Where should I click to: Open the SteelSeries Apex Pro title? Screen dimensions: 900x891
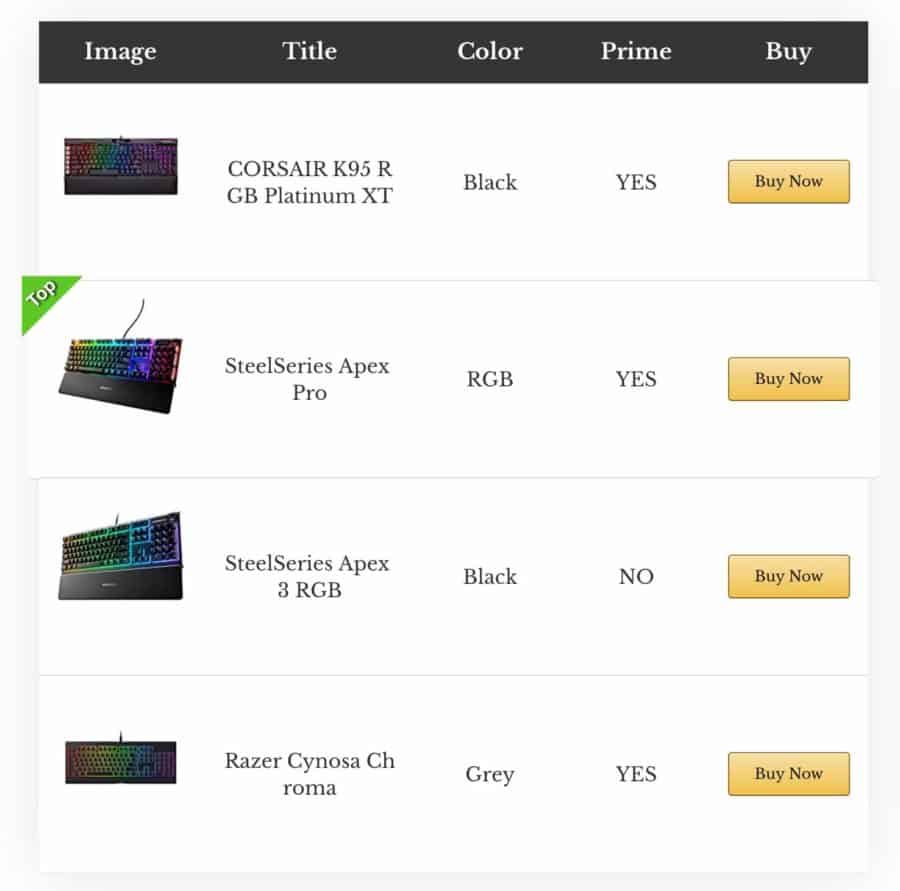308,379
